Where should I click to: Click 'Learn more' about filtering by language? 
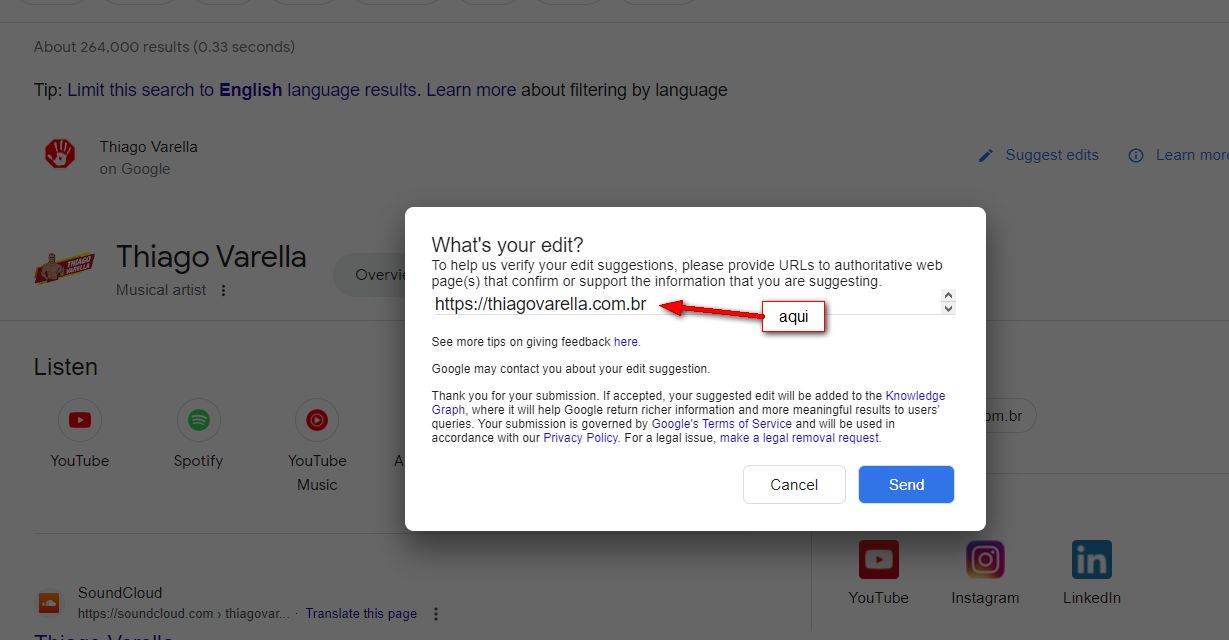pyautogui.click(x=471, y=90)
